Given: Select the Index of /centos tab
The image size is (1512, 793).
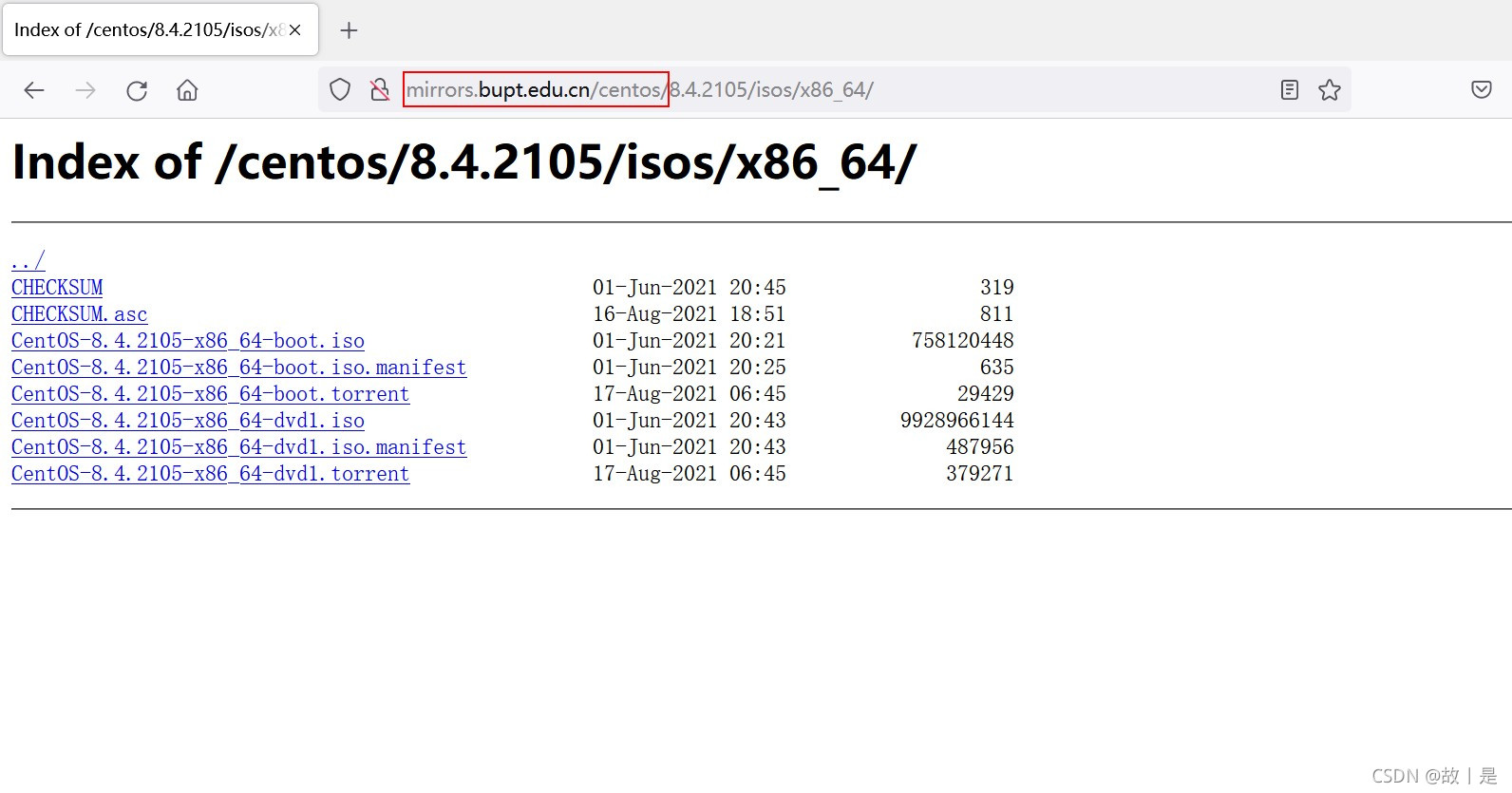Looking at the screenshot, I should 160,29.
